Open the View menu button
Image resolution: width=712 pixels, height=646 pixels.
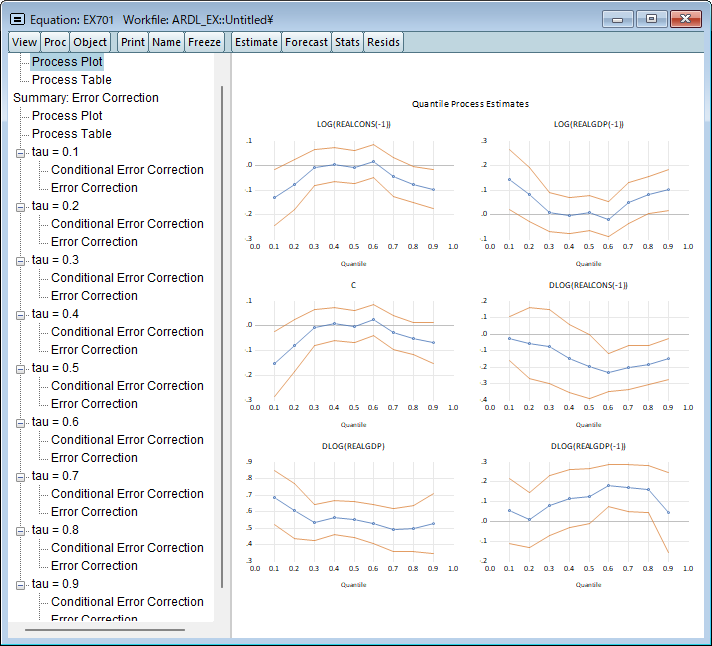click(24, 42)
